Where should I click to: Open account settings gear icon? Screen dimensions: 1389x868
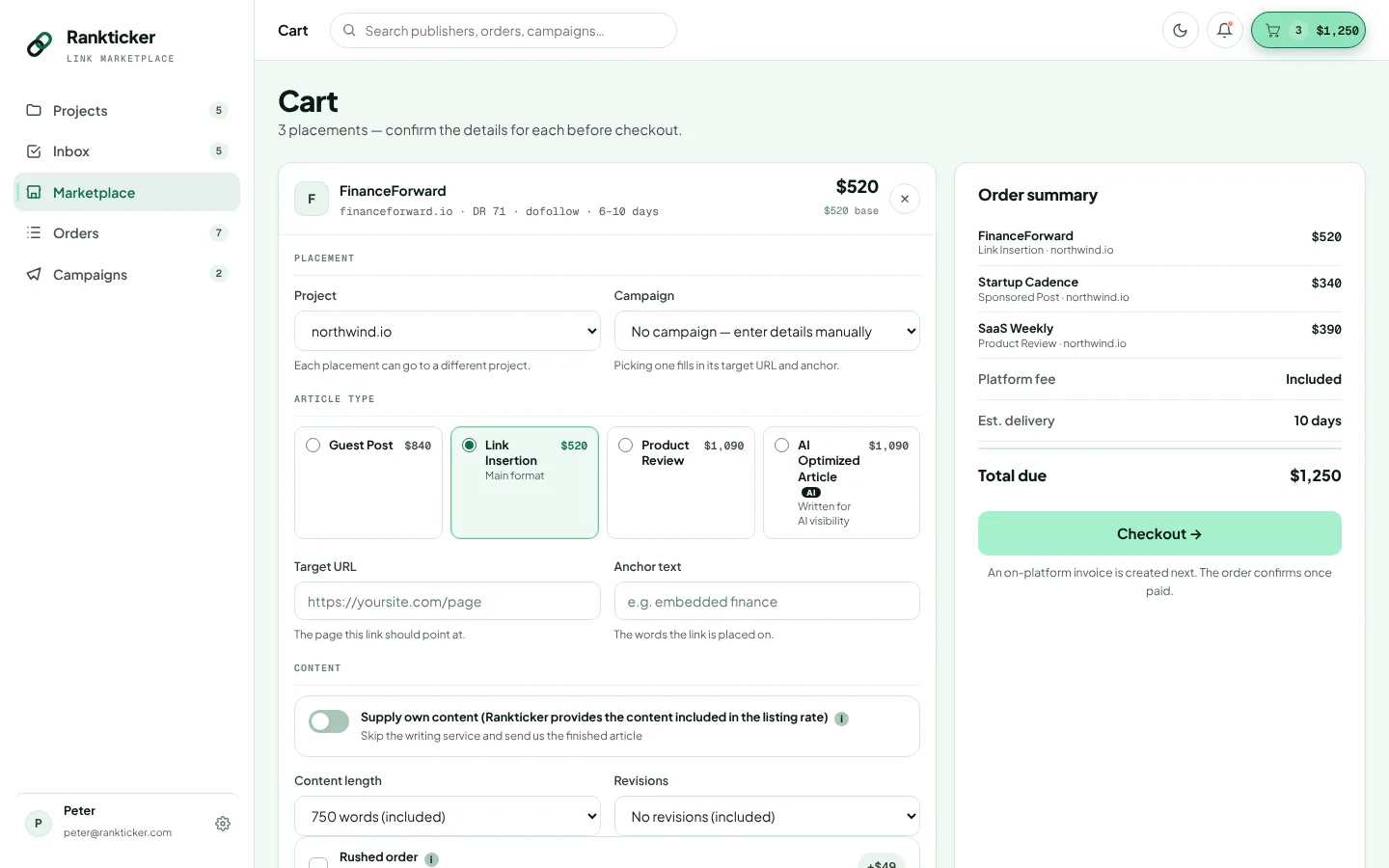[223, 824]
